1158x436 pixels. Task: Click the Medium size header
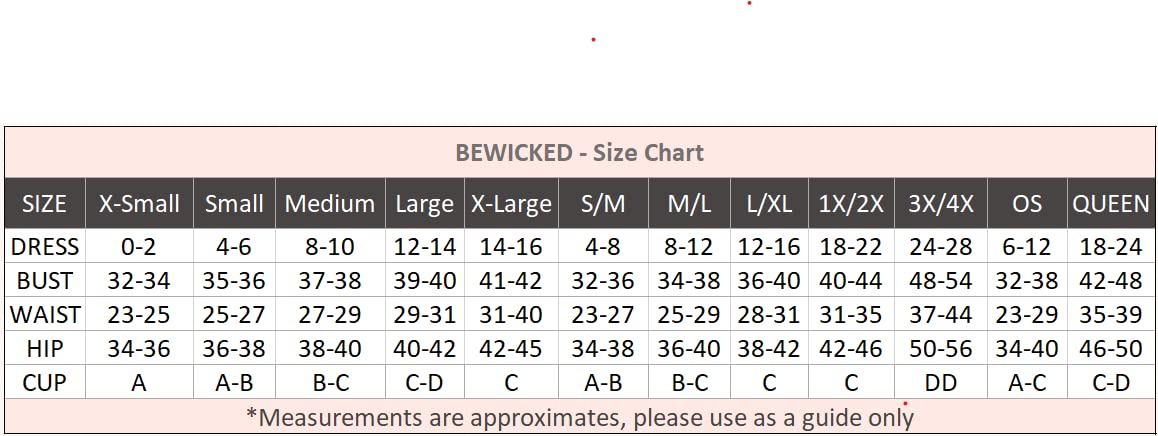tap(329, 204)
